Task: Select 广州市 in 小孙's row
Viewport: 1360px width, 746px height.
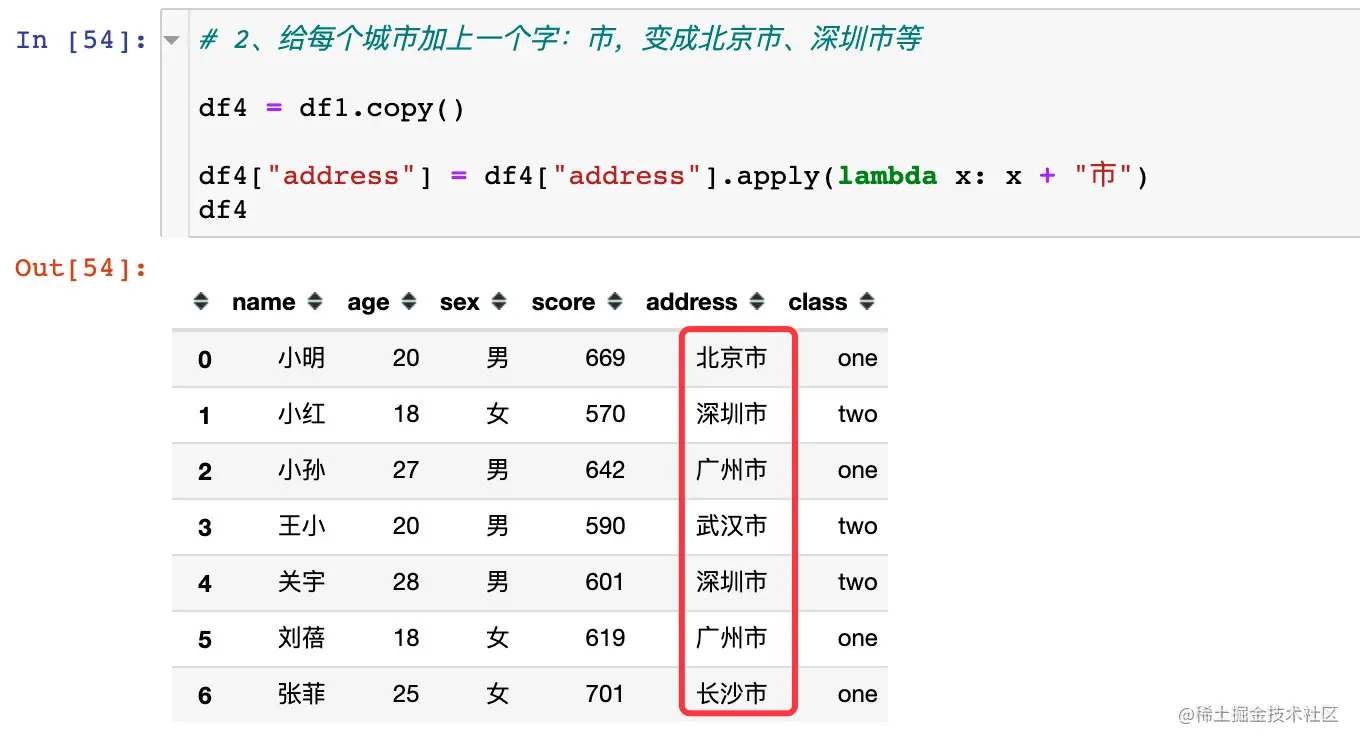Action: point(731,470)
